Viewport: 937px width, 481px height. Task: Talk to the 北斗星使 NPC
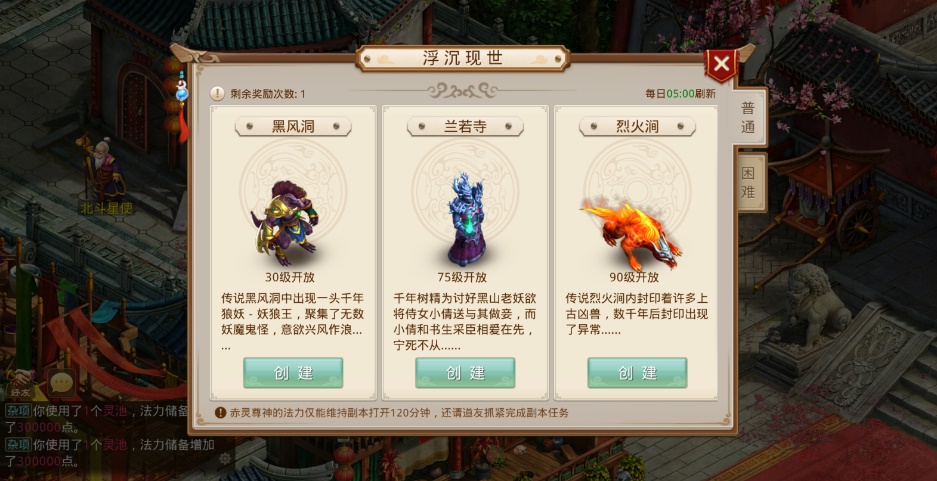point(105,171)
